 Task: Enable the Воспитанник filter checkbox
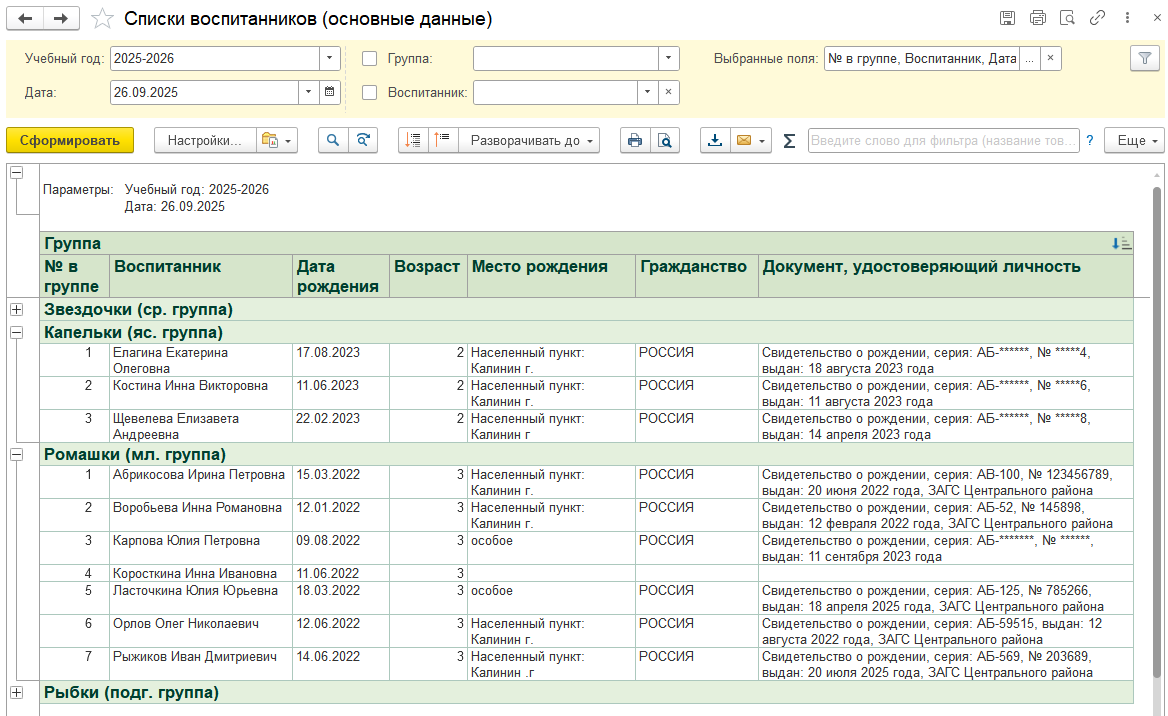click(370, 93)
